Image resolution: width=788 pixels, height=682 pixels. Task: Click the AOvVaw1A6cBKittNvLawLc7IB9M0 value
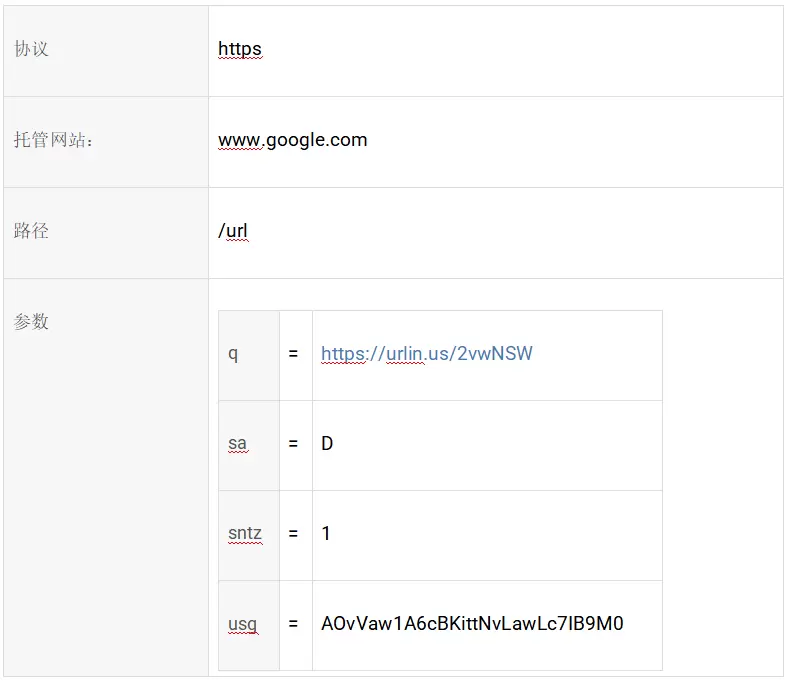click(x=472, y=625)
